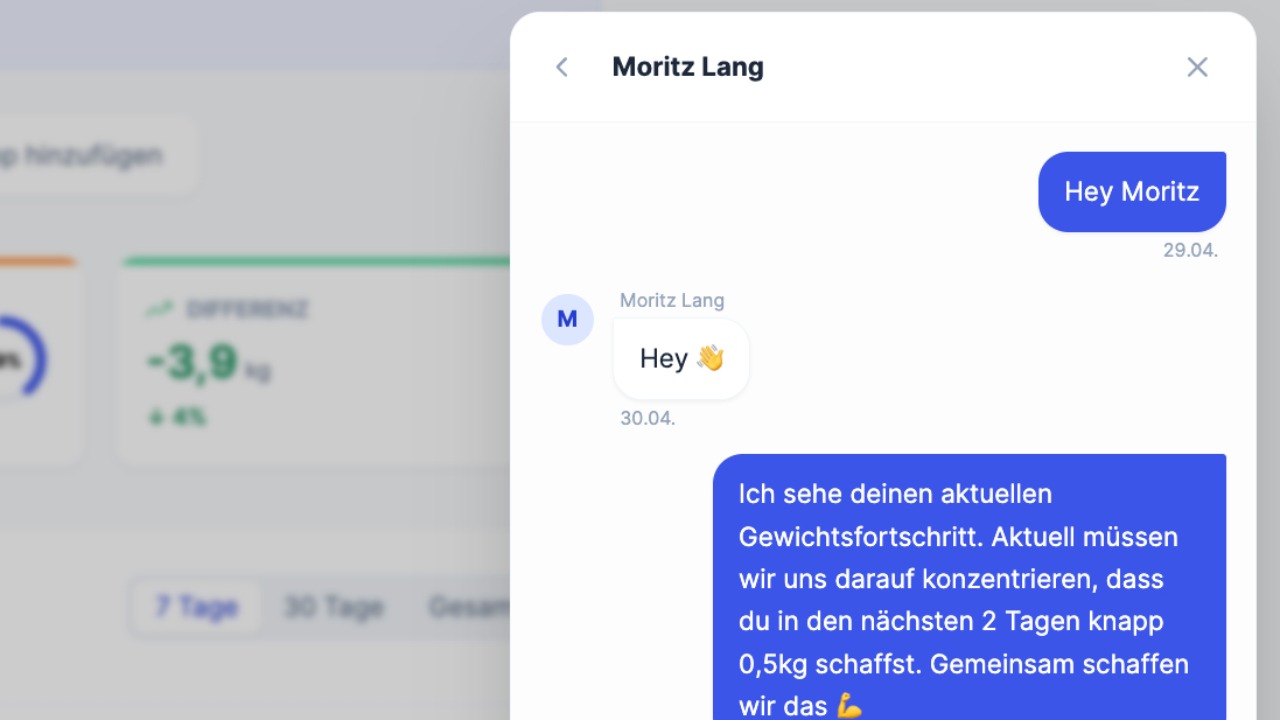
Task: Select the 'Hey Moritz' sent message bubble
Action: tap(1132, 192)
